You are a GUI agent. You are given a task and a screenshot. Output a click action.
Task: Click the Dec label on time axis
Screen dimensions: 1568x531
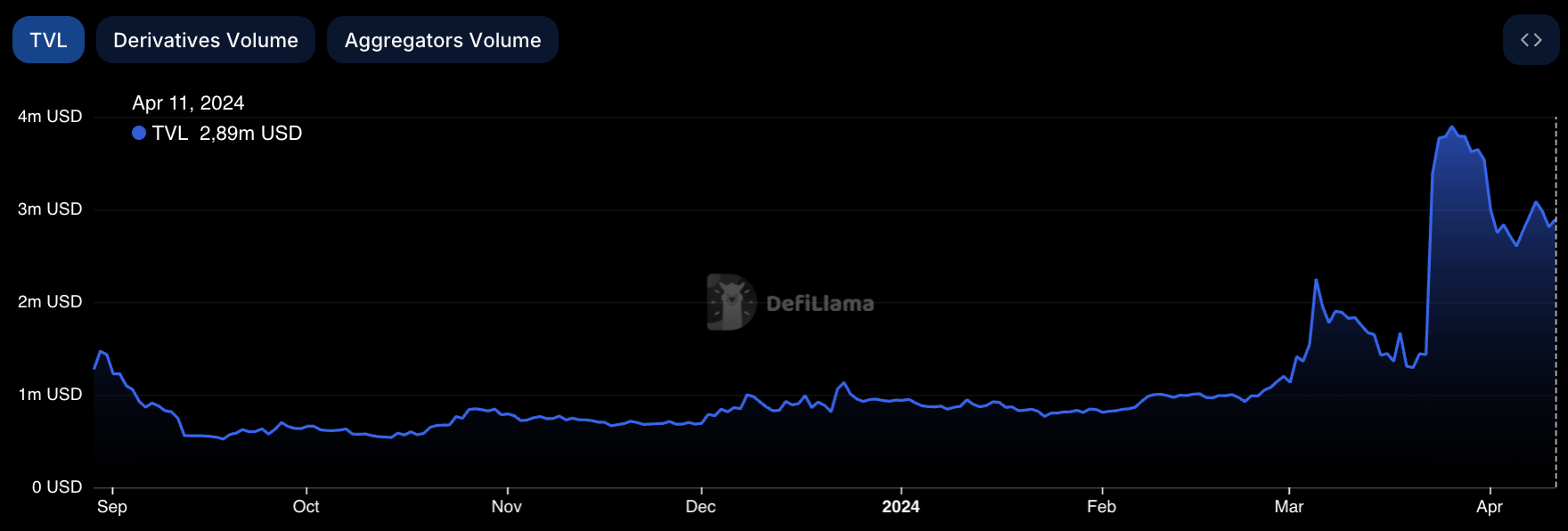point(701,507)
